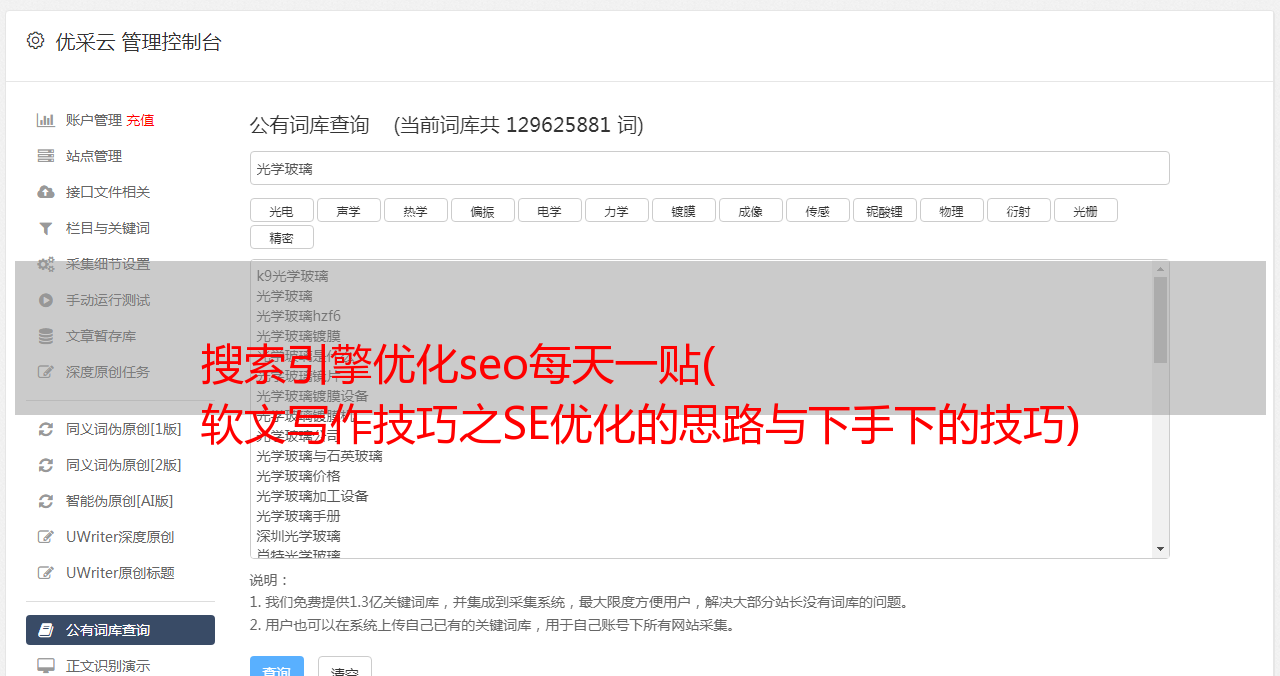Viewport: 1280px width, 676px height.
Task: Click the gear icon beside 优采云 管理控制台
Action: click(35, 41)
